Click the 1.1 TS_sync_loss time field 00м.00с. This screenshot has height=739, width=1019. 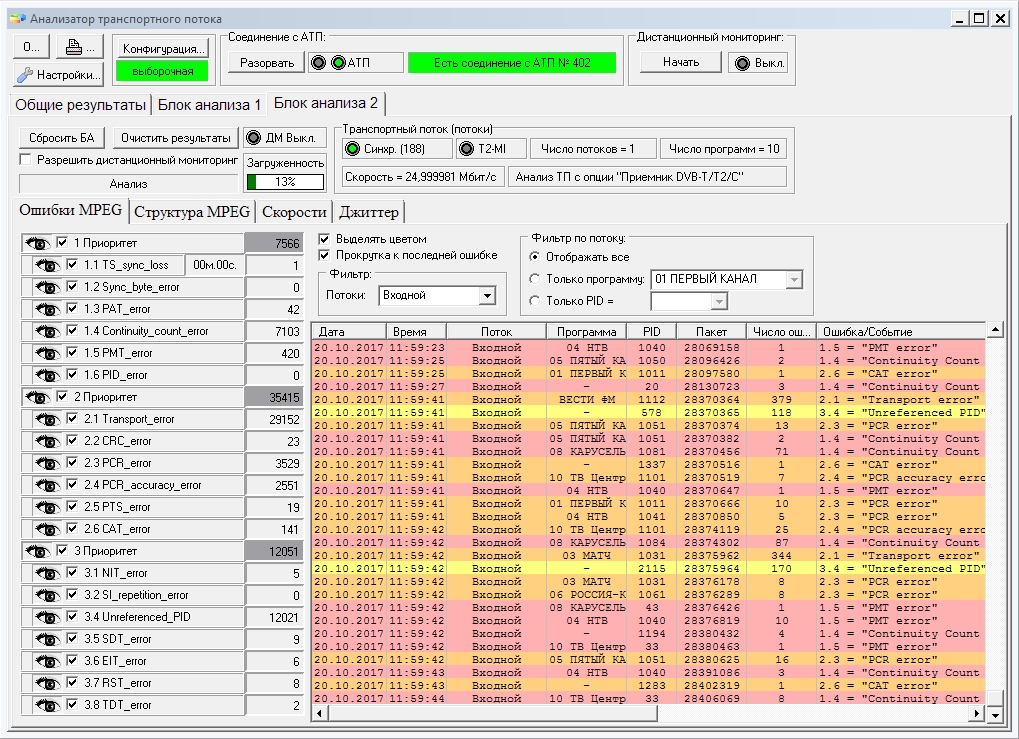click(215, 265)
